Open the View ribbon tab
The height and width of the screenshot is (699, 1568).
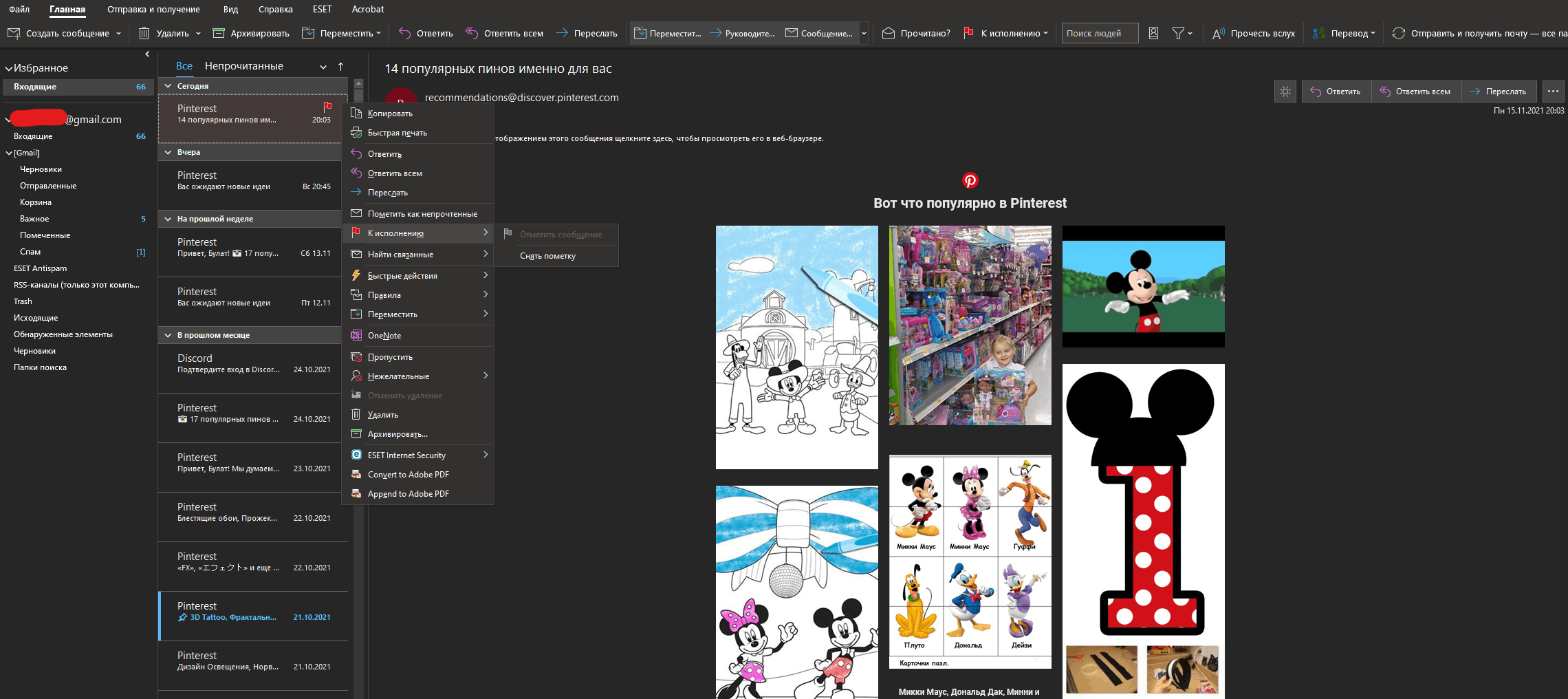click(x=230, y=9)
